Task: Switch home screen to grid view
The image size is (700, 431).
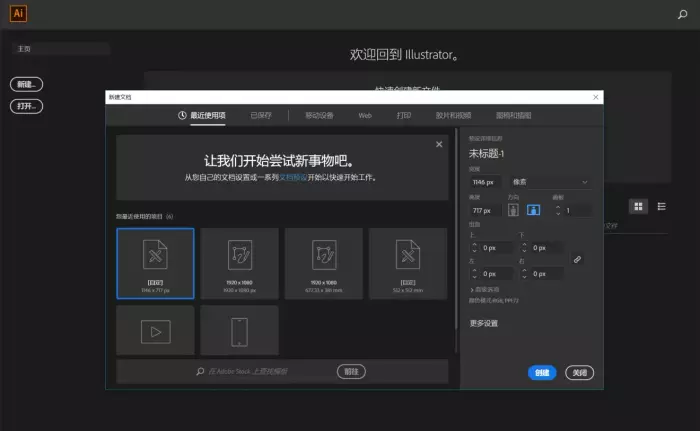Action: [638, 206]
